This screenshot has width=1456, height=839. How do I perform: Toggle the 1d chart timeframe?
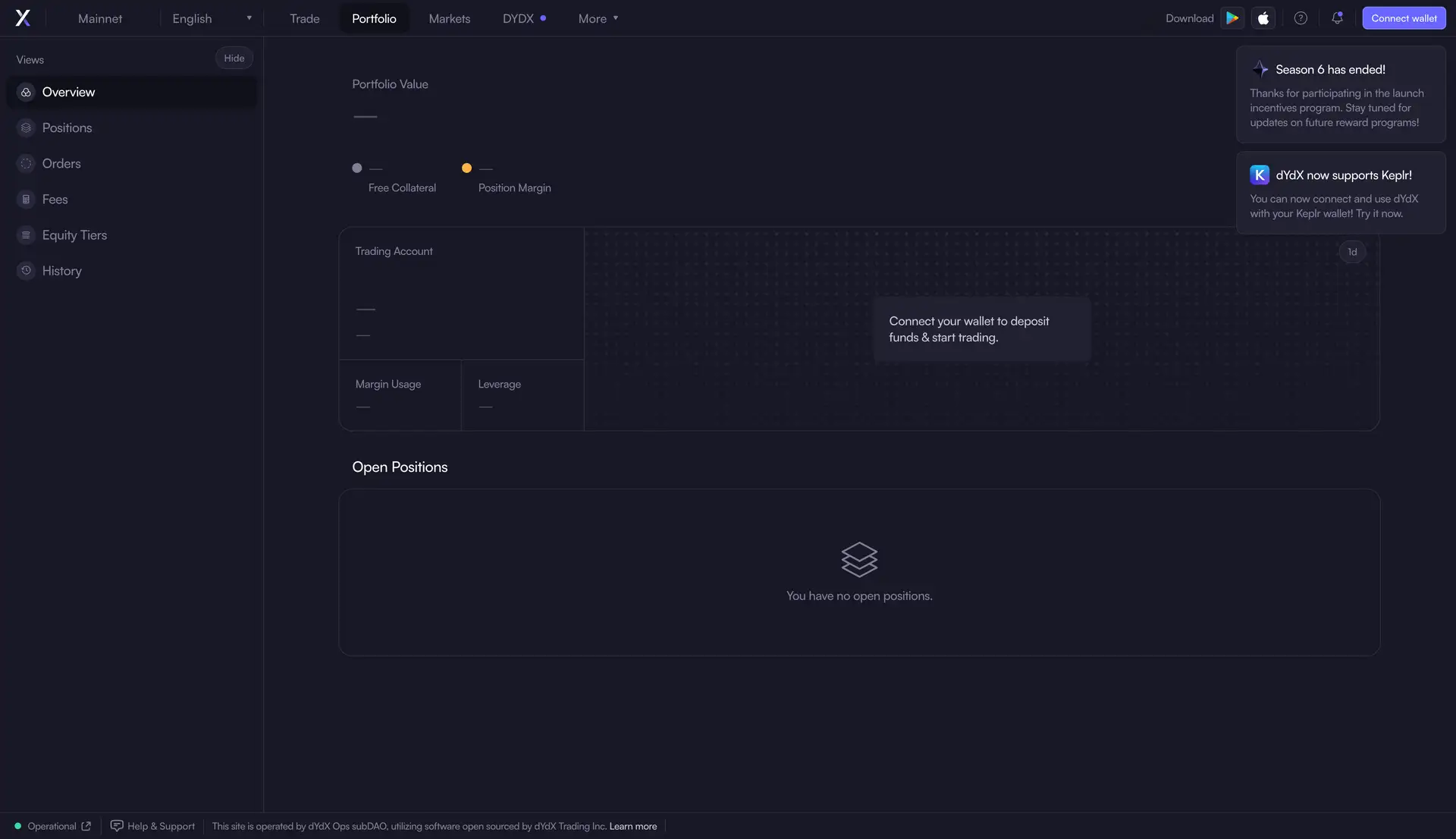[x=1352, y=252]
